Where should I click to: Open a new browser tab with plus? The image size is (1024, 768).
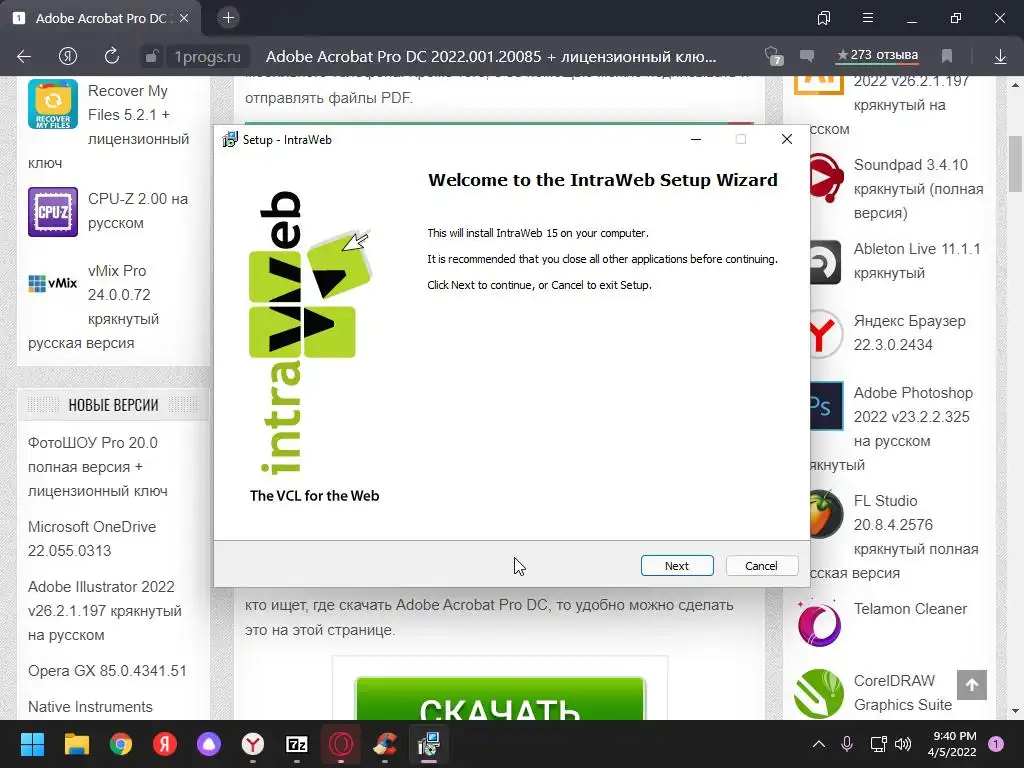pos(229,18)
